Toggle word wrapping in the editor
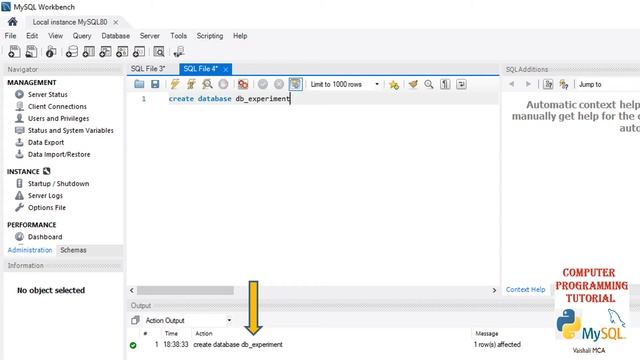Viewport: 640px width, 360px height. [461, 84]
